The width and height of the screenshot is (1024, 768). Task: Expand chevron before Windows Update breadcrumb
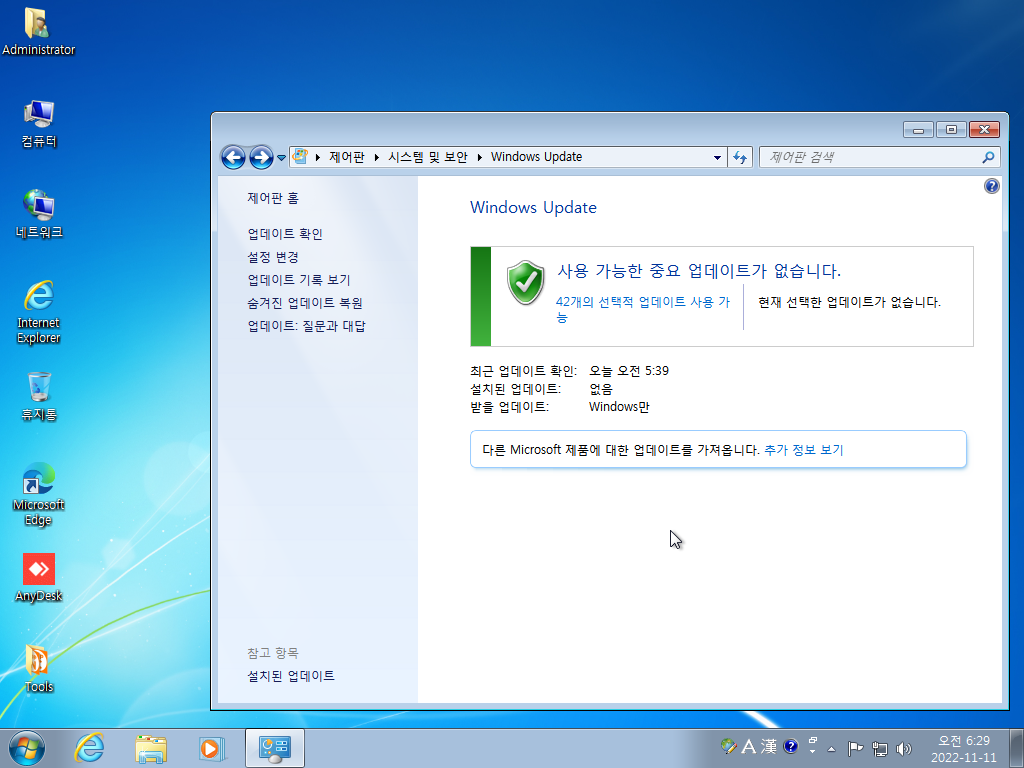(x=479, y=157)
